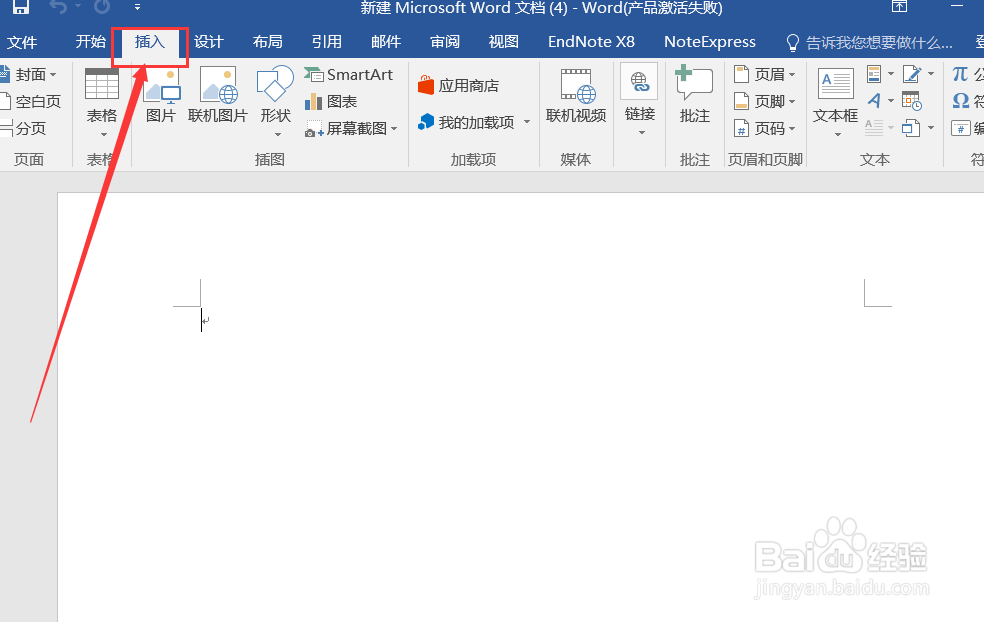
Task: Switch to the 审阅 tab
Action: 444,41
